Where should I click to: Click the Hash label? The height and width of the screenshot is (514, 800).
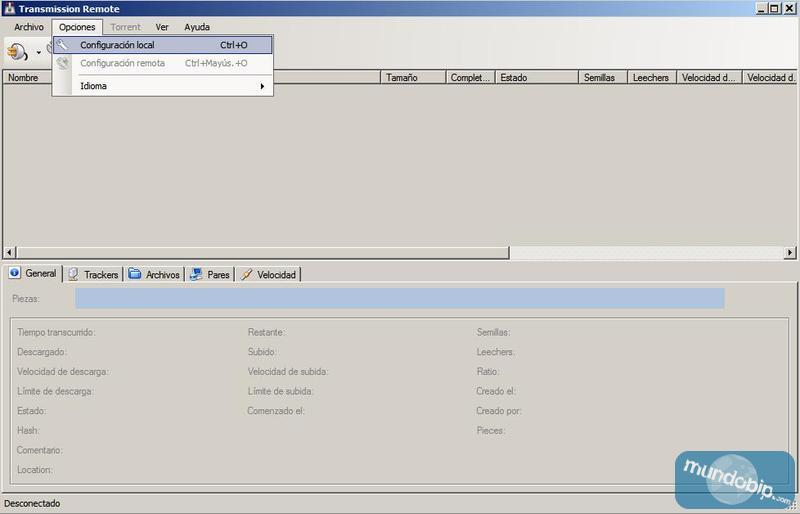click(28, 430)
